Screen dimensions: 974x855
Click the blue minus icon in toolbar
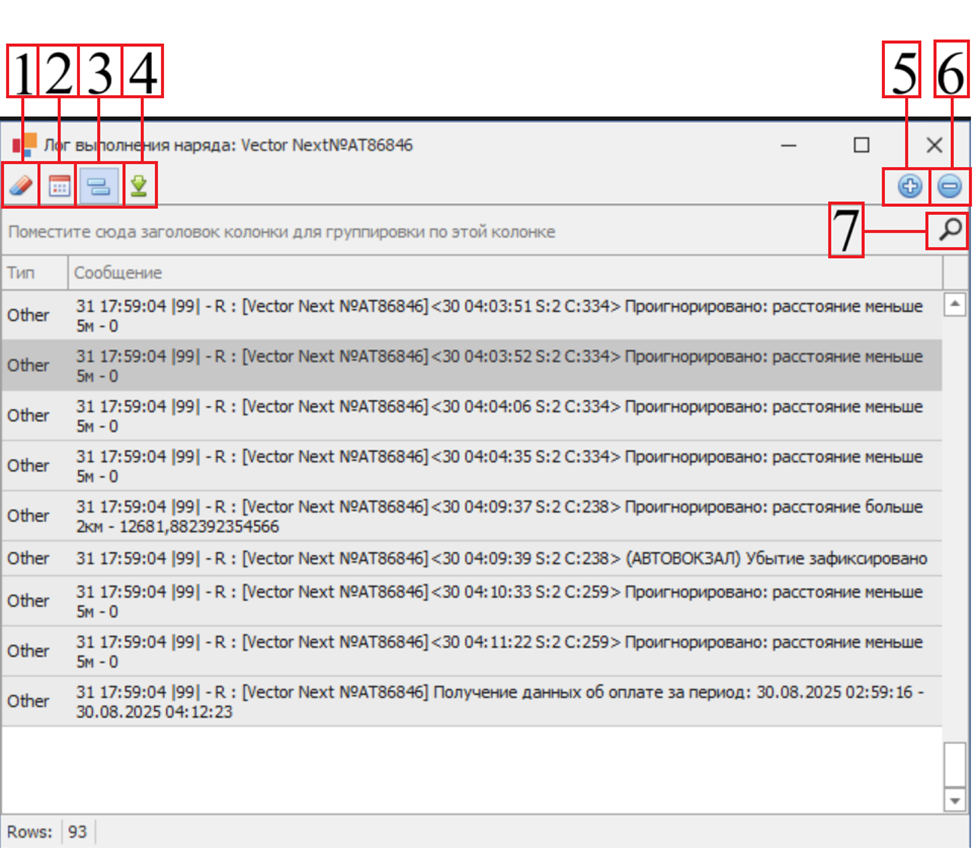[x=950, y=186]
